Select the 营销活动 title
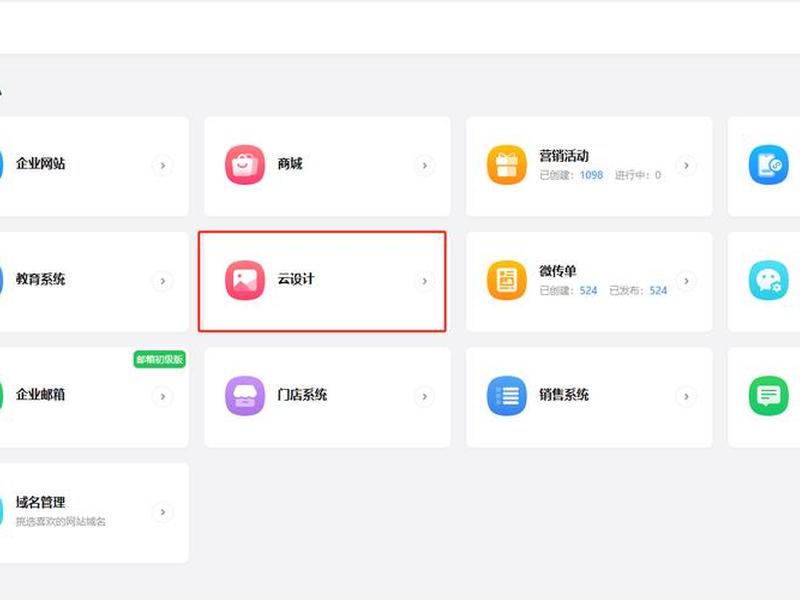The image size is (800, 600). [564, 156]
